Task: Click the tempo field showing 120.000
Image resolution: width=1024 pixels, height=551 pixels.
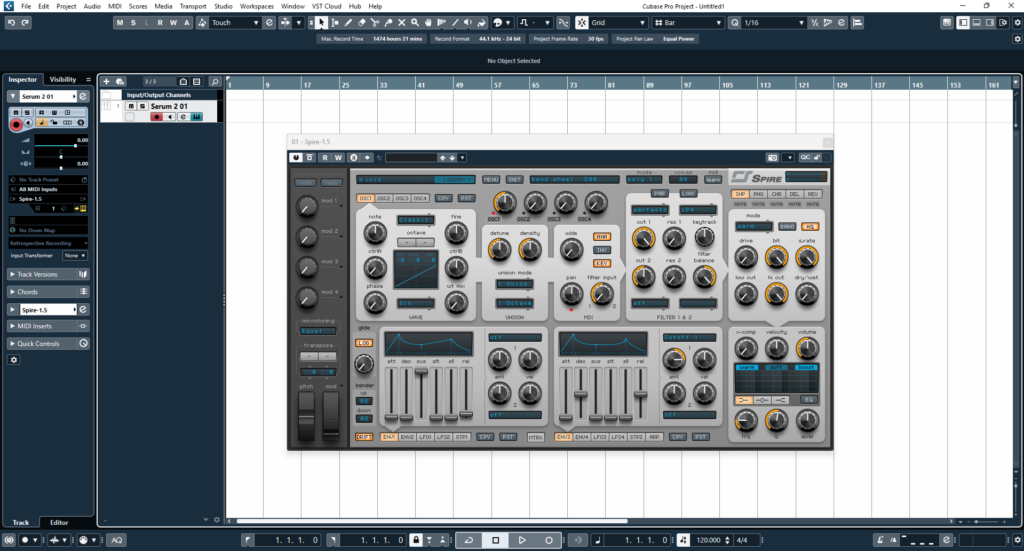Action: tap(707, 540)
